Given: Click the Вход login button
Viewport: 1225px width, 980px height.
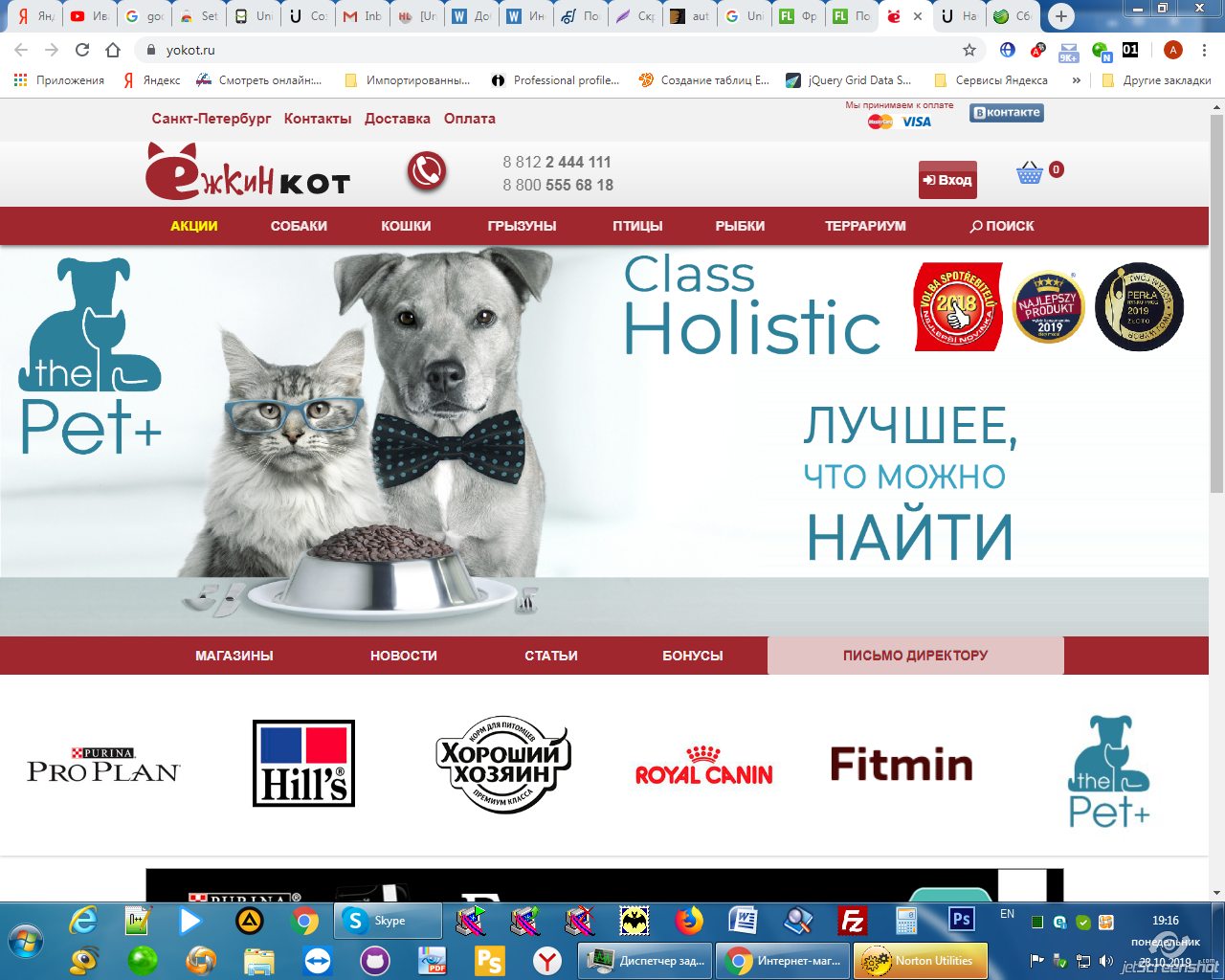Looking at the screenshot, I should (x=947, y=180).
